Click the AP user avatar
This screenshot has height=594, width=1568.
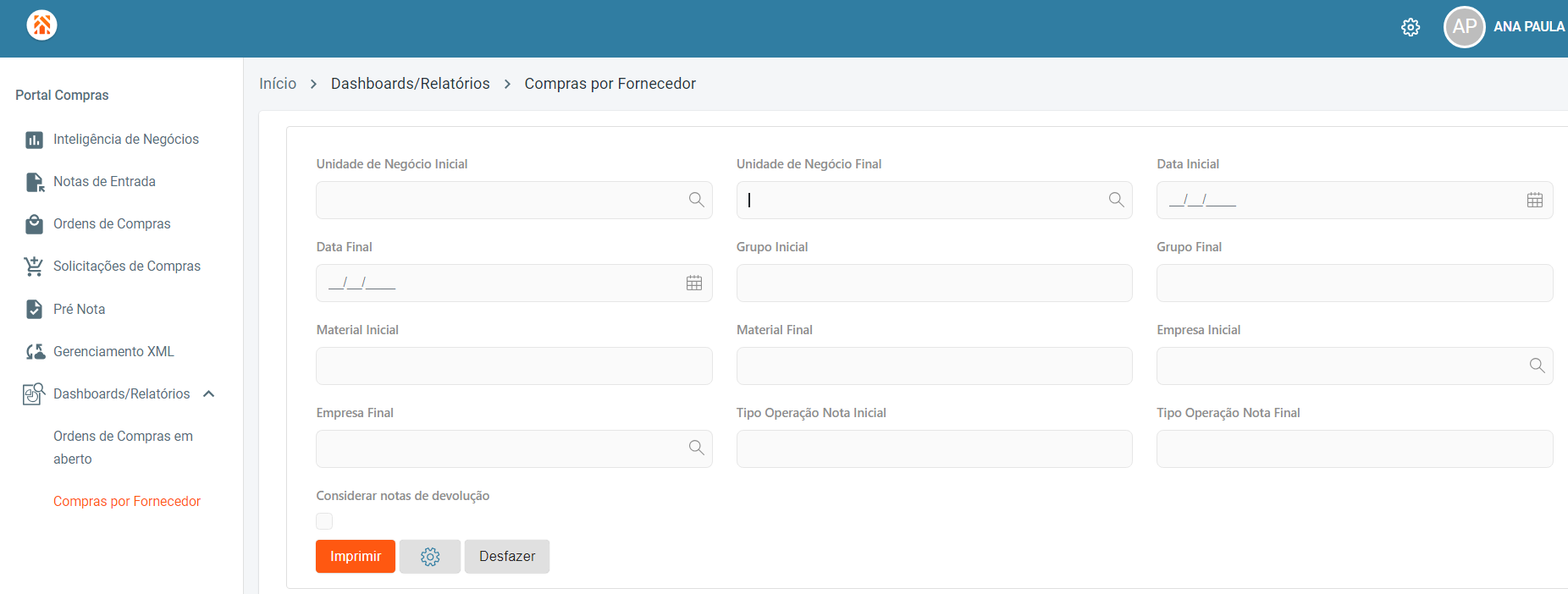coord(1464,27)
